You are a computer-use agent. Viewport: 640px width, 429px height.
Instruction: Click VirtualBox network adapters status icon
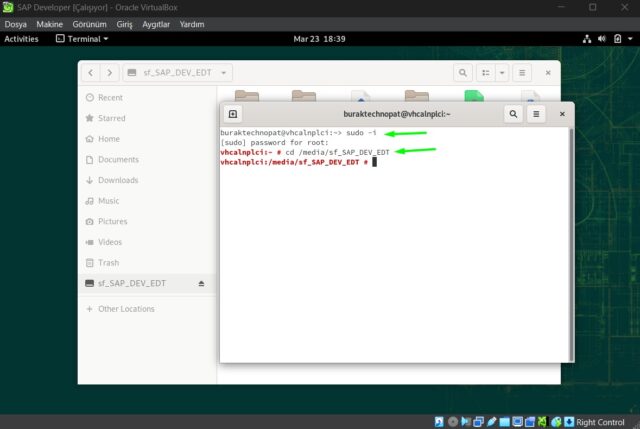[478, 422]
